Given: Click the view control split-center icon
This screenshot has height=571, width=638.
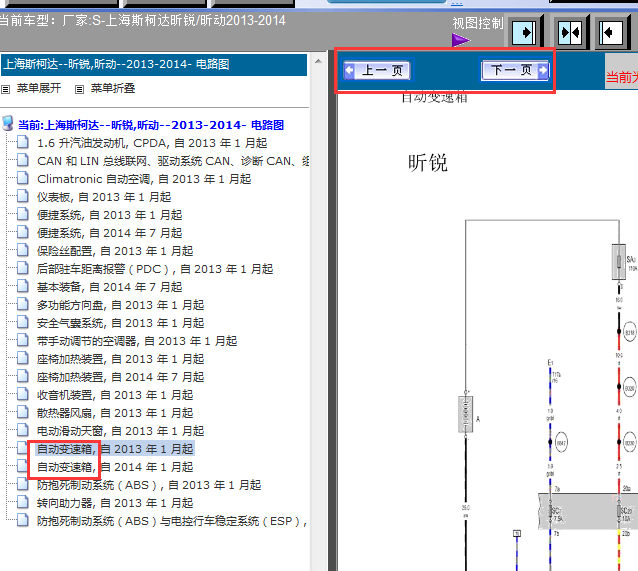Looking at the screenshot, I should (x=570, y=33).
